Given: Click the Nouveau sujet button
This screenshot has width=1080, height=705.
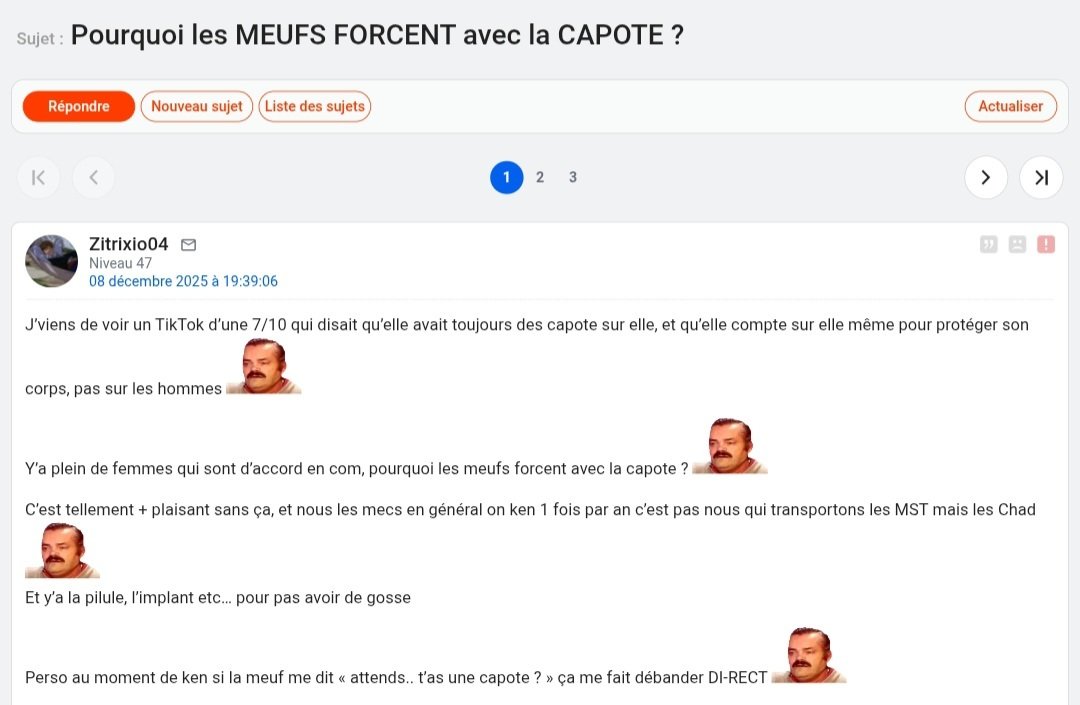Looking at the screenshot, I should point(197,106).
